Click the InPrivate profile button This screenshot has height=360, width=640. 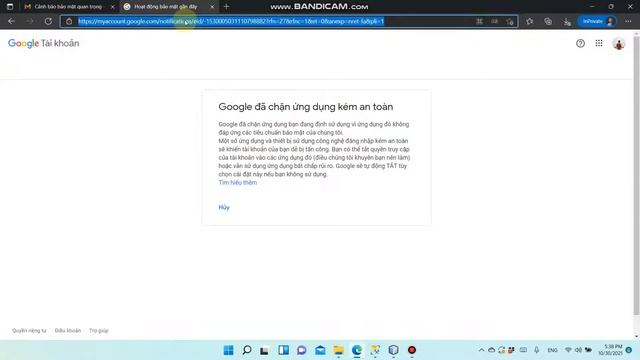click(x=597, y=21)
